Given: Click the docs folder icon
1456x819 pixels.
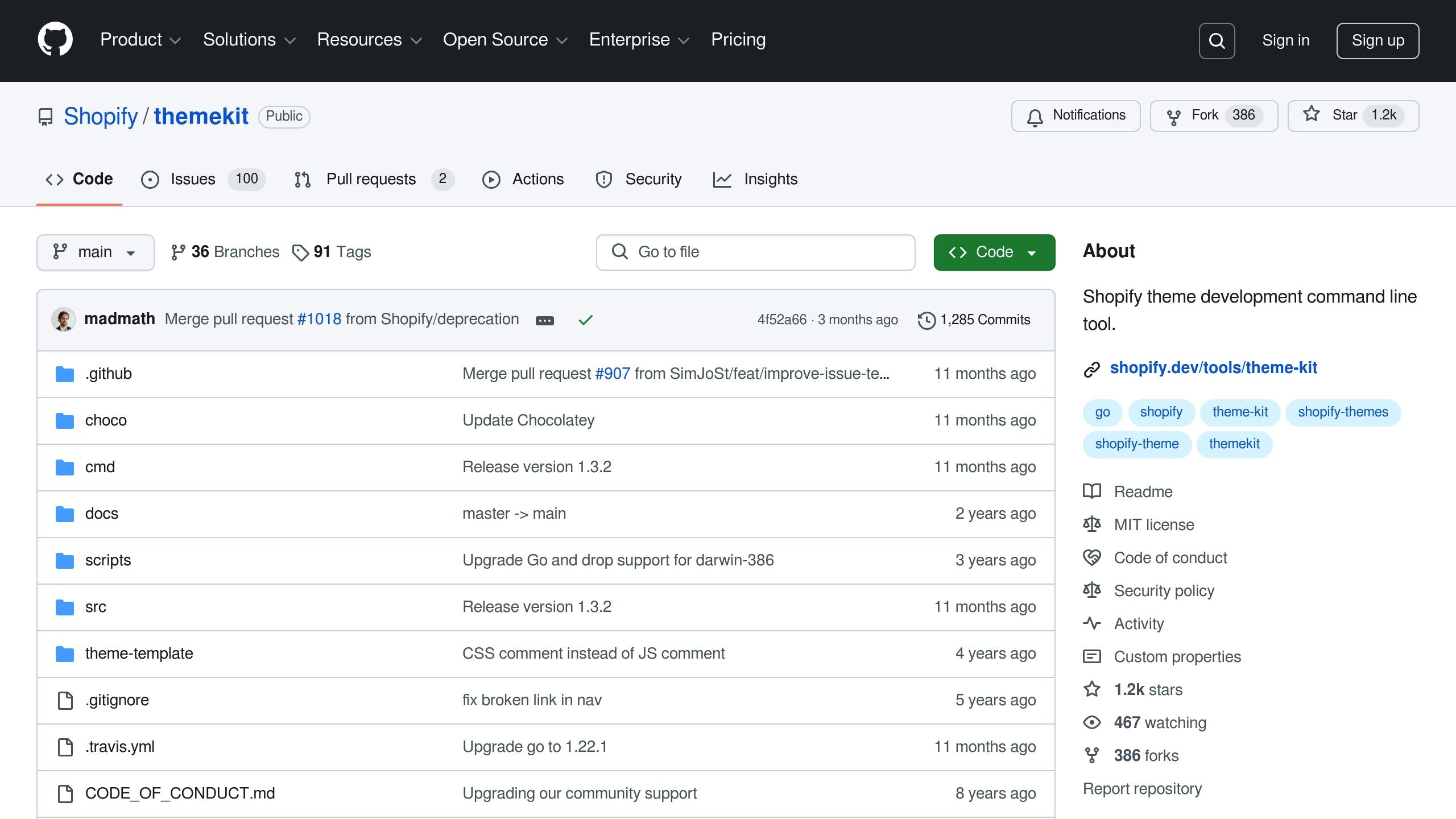Looking at the screenshot, I should pos(65,514).
